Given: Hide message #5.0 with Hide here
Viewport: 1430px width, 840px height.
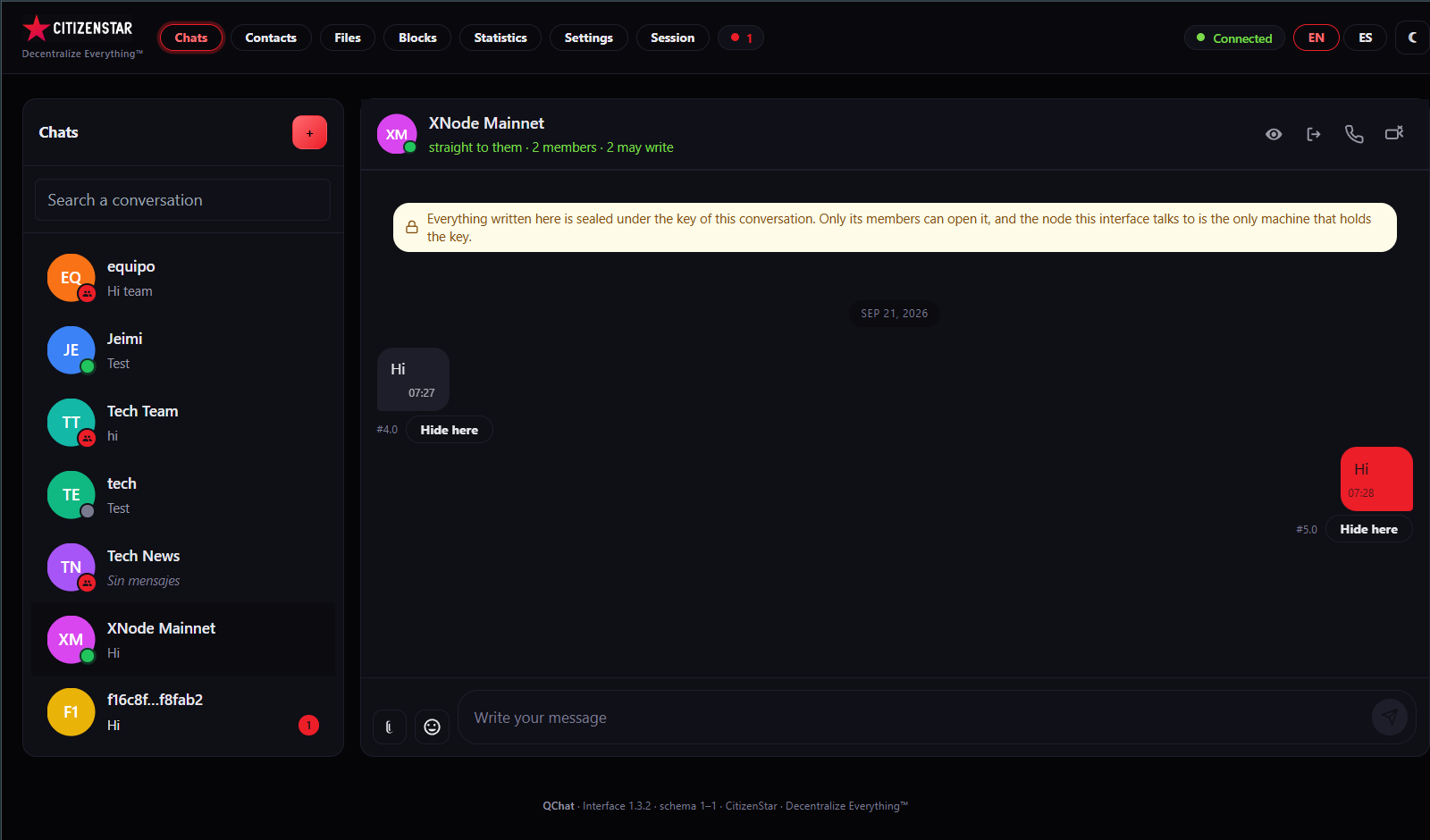Looking at the screenshot, I should pyautogui.click(x=1368, y=529).
